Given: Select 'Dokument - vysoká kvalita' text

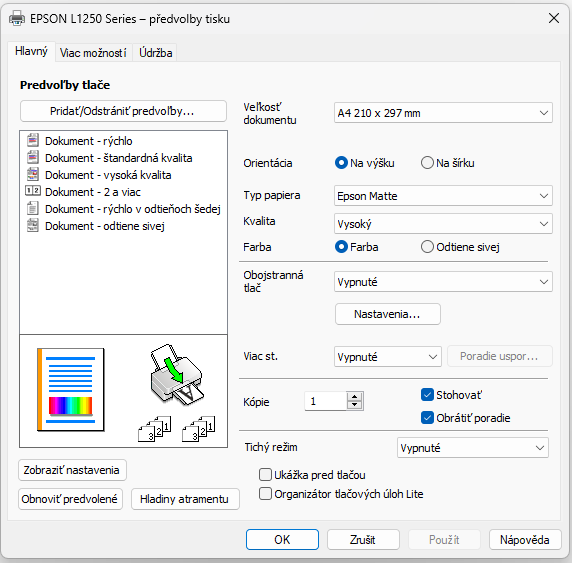Looking at the screenshot, I should [108, 175].
